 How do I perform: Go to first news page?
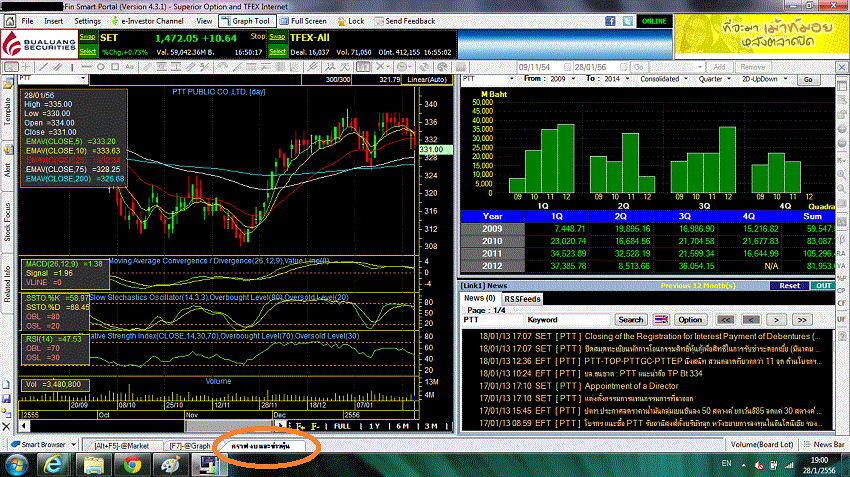point(725,320)
